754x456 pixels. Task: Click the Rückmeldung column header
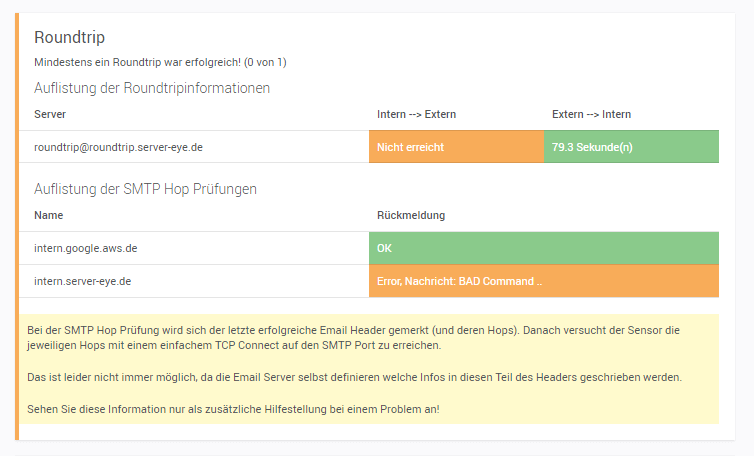(411, 215)
